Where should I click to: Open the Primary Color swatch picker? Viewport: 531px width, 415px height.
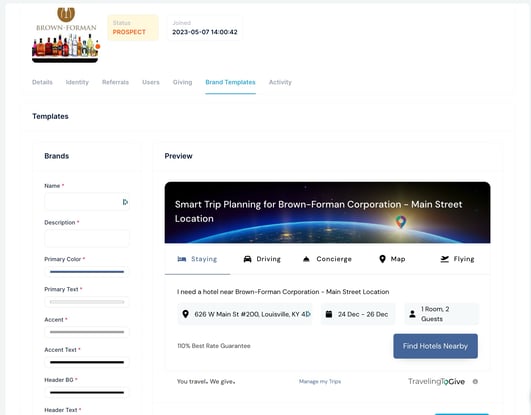tap(87, 271)
